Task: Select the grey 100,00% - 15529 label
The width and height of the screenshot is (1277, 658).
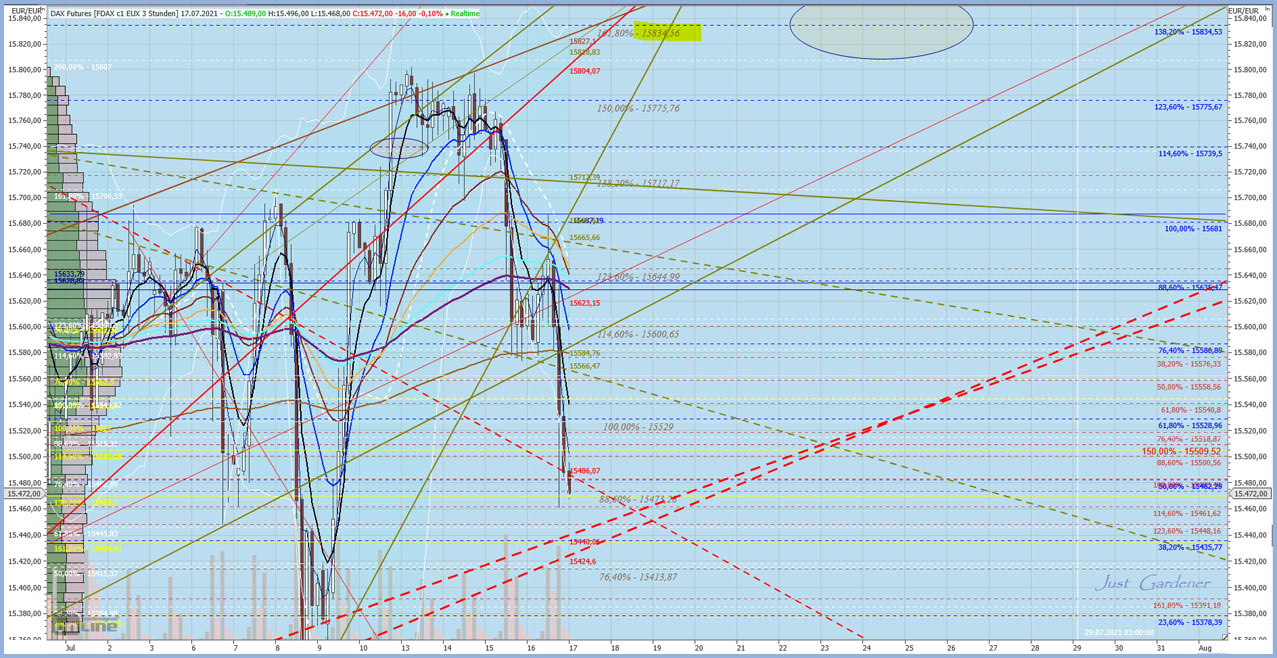Action: click(637, 427)
